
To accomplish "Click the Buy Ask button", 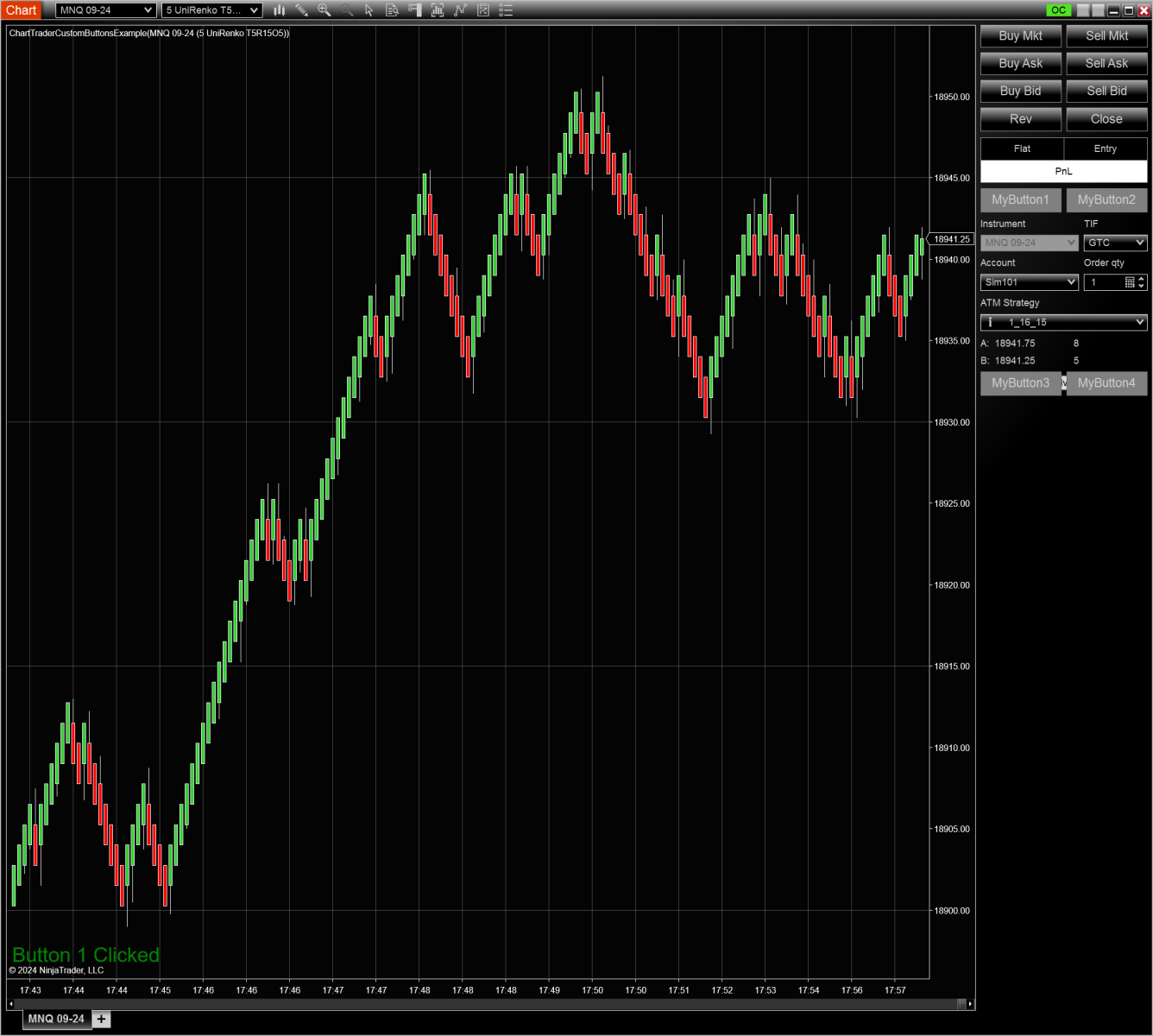I will [1021, 64].
